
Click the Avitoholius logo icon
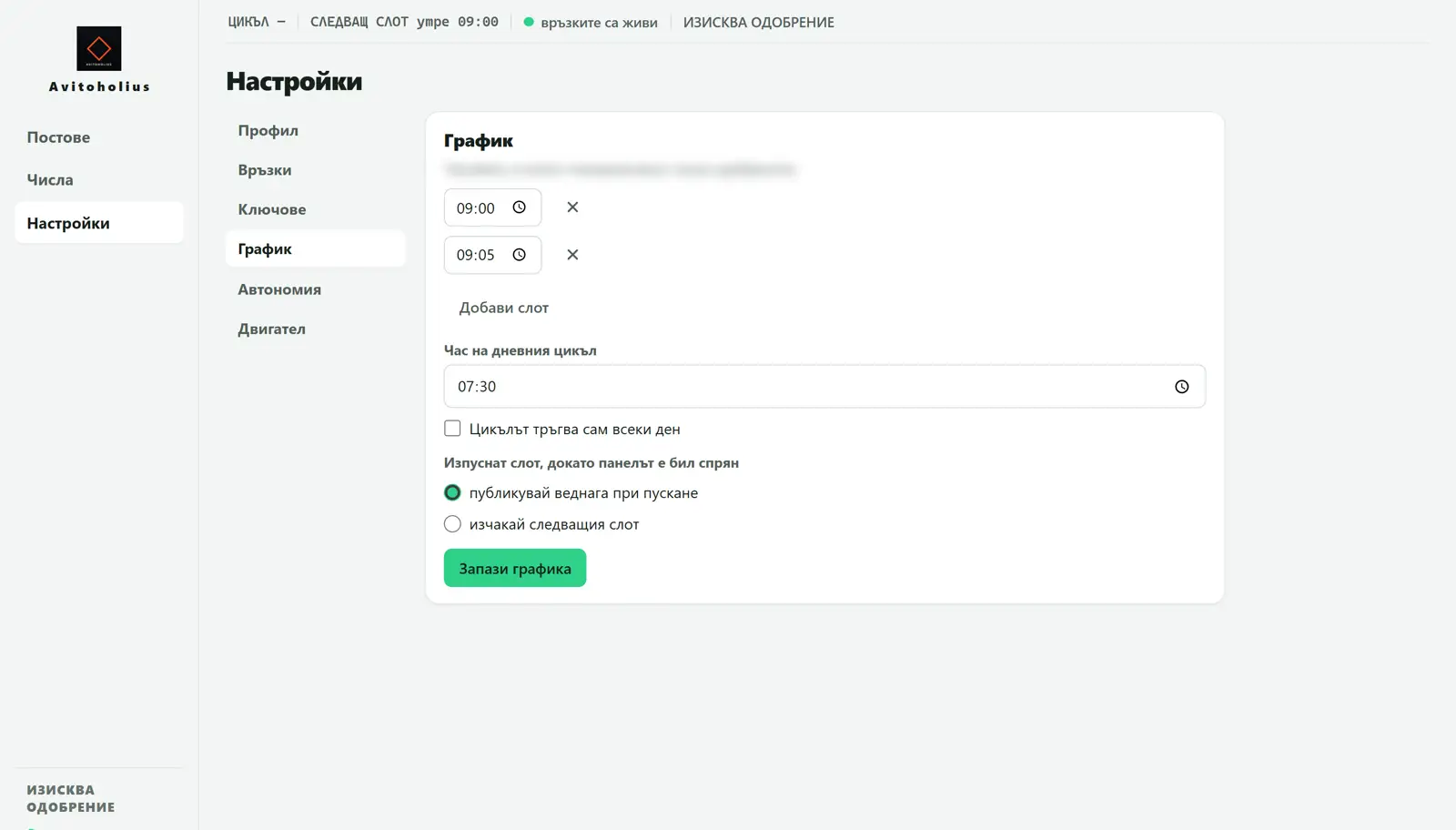99,48
